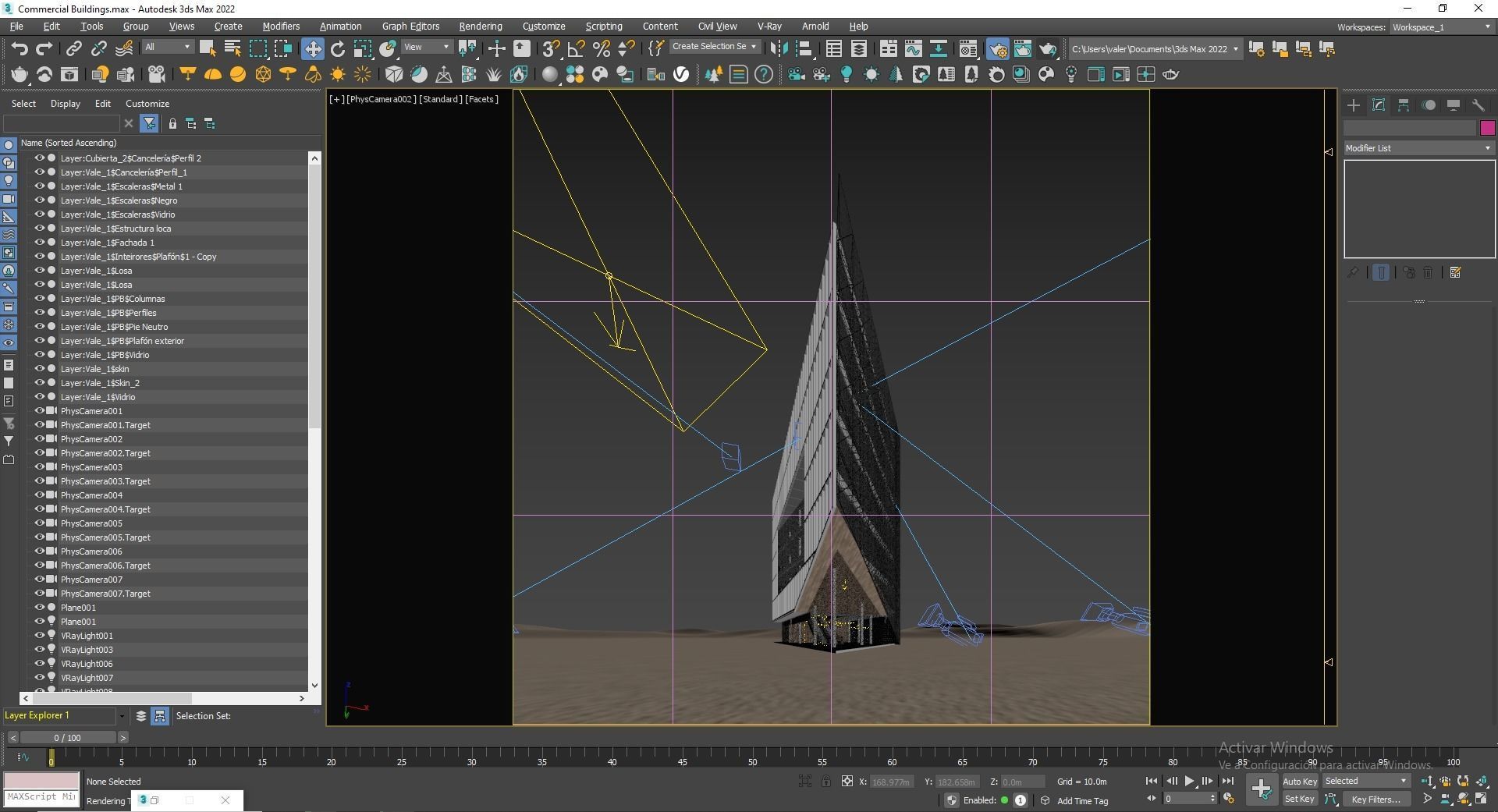Open the Motion tab in Command Panel
The width and height of the screenshot is (1498, 812).
[1429, 105]
